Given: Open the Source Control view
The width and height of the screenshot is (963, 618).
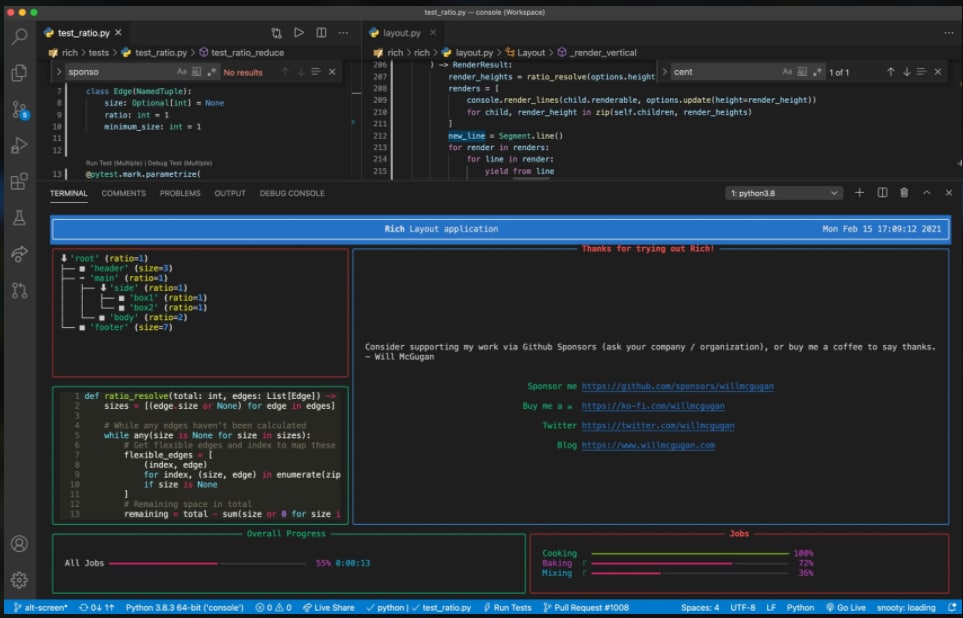Looking at the screenshot, I should (x=20, y=110).
